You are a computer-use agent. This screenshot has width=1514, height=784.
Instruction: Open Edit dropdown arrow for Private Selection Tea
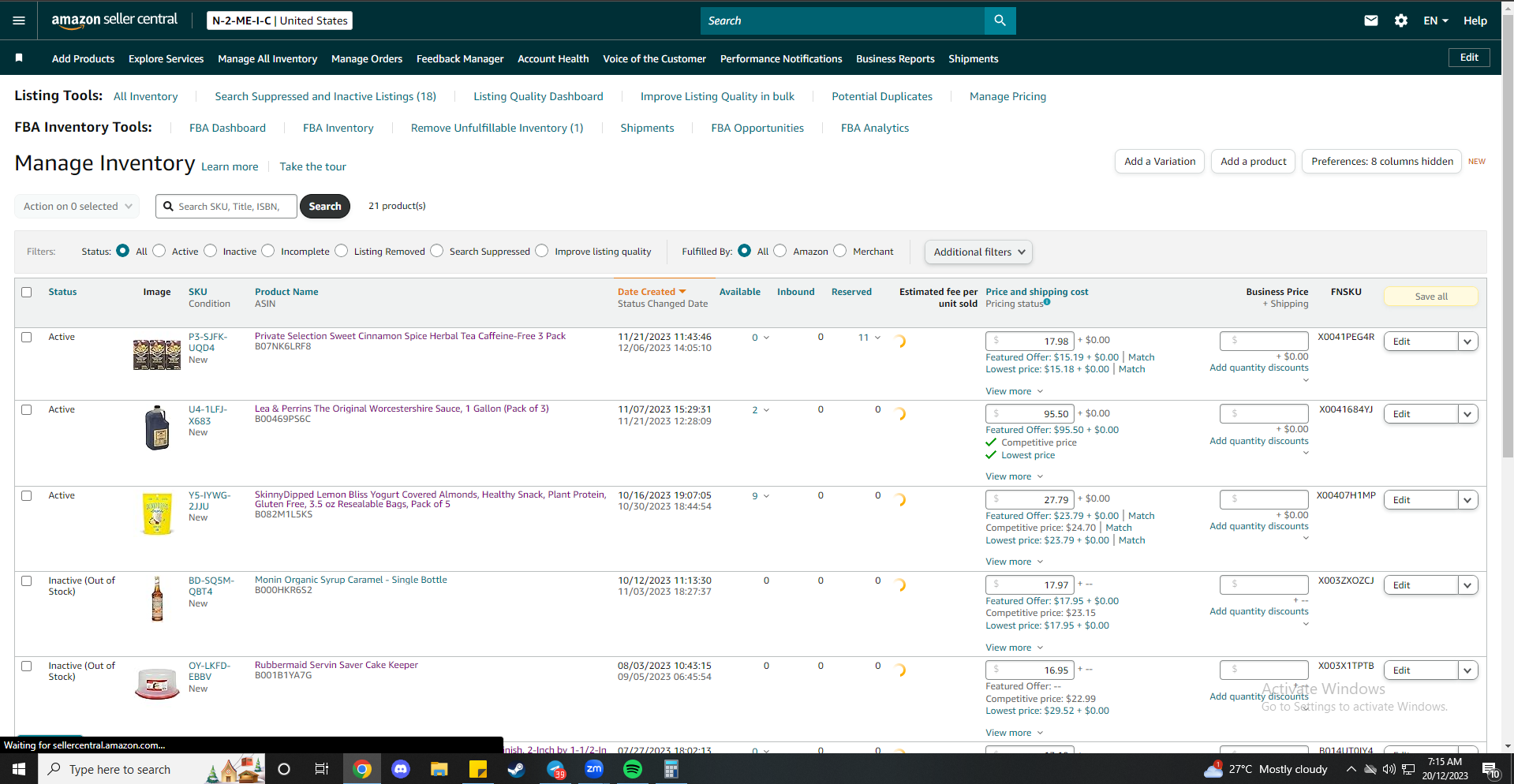tap(1467, 342)
